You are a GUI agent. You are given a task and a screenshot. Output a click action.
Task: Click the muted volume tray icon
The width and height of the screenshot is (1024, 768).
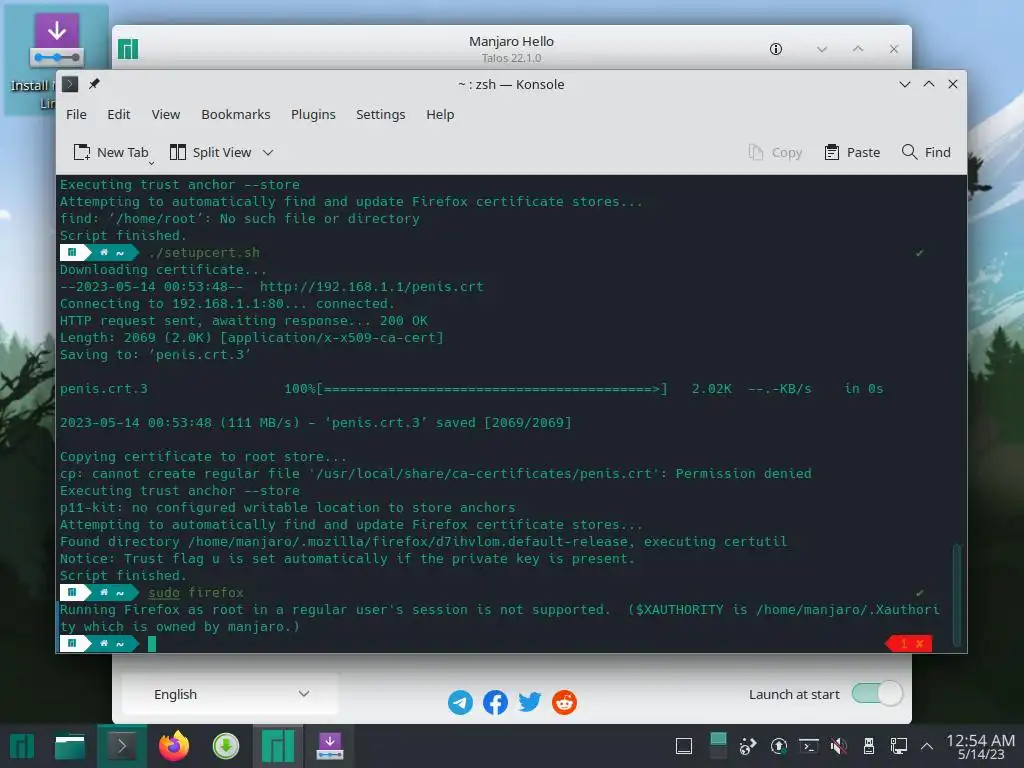[839, 746]
